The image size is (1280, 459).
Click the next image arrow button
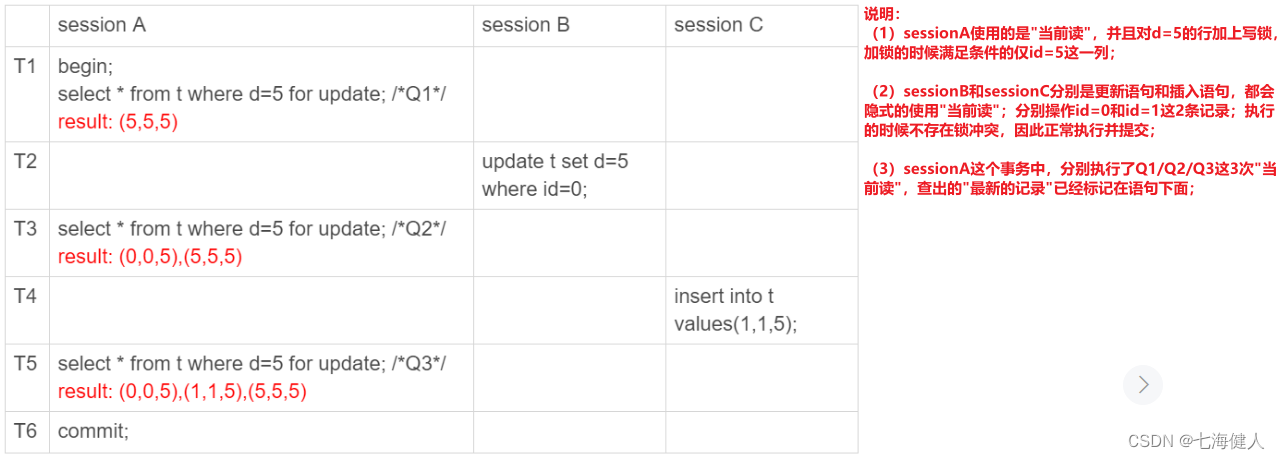pyautogui.click(x=1143, y=385)
